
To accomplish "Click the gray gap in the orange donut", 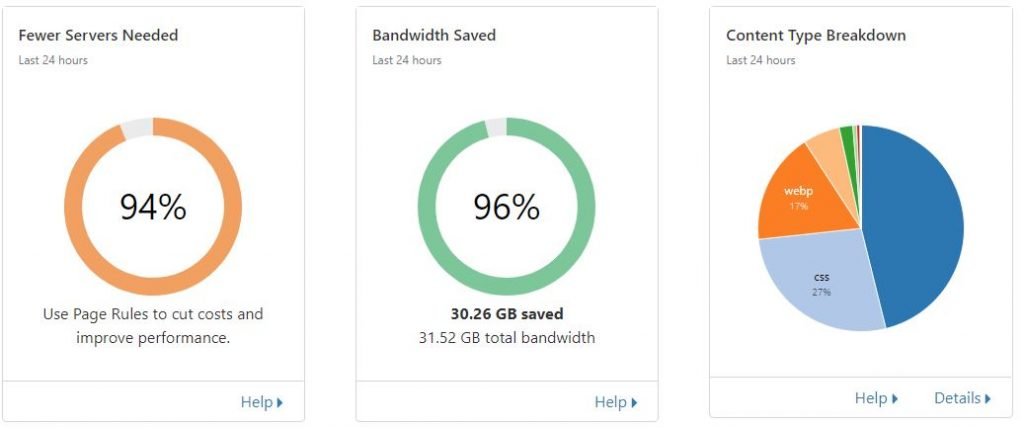I will [x=136, y=127].
